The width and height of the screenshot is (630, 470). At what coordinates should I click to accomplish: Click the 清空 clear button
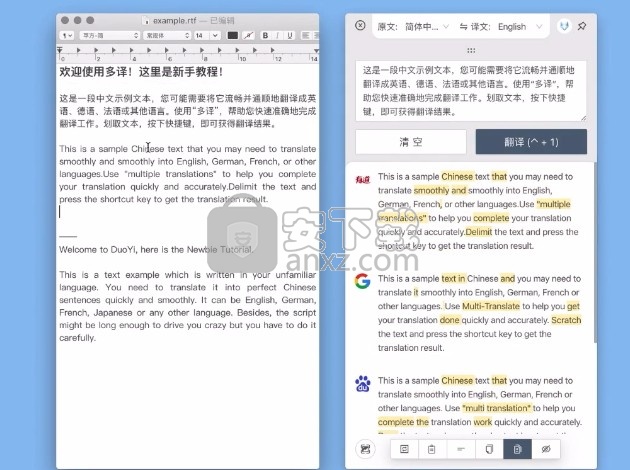point(411,142)
